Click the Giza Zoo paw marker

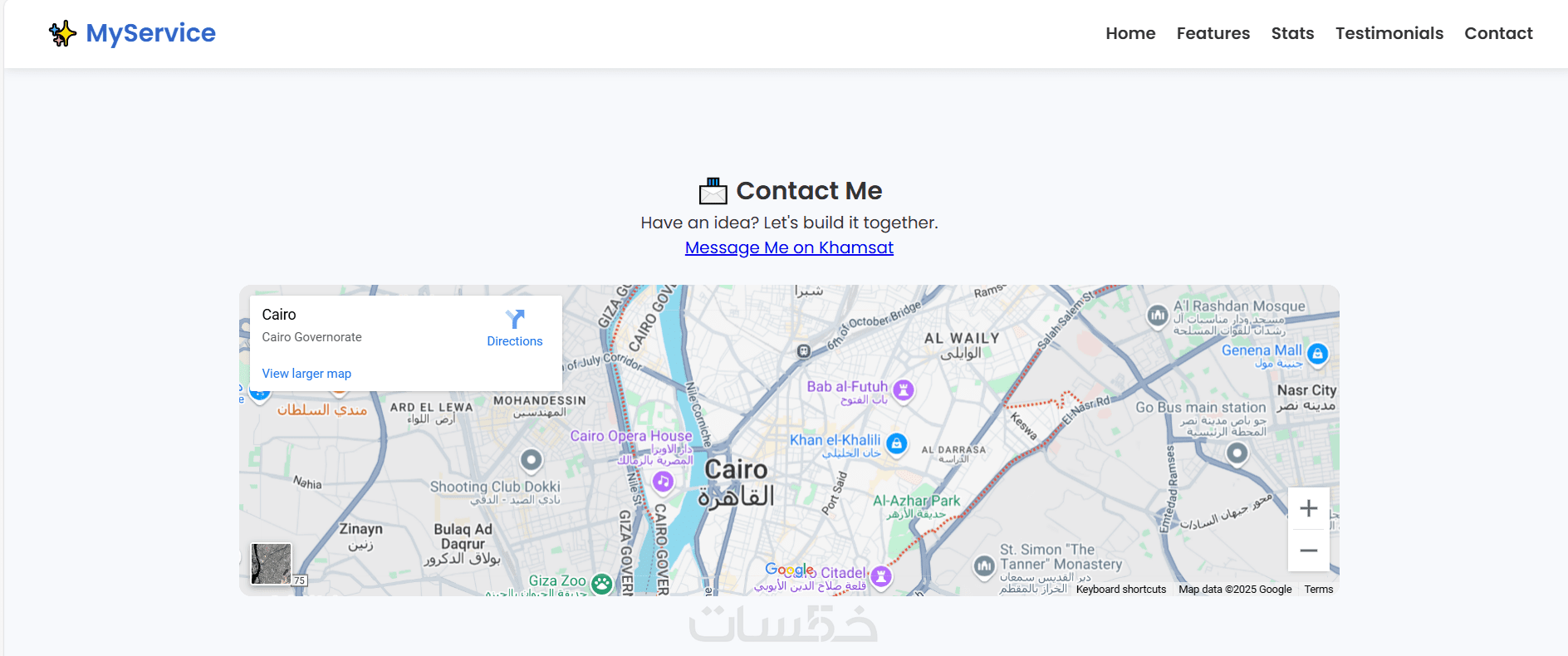[x=602, y=584]
